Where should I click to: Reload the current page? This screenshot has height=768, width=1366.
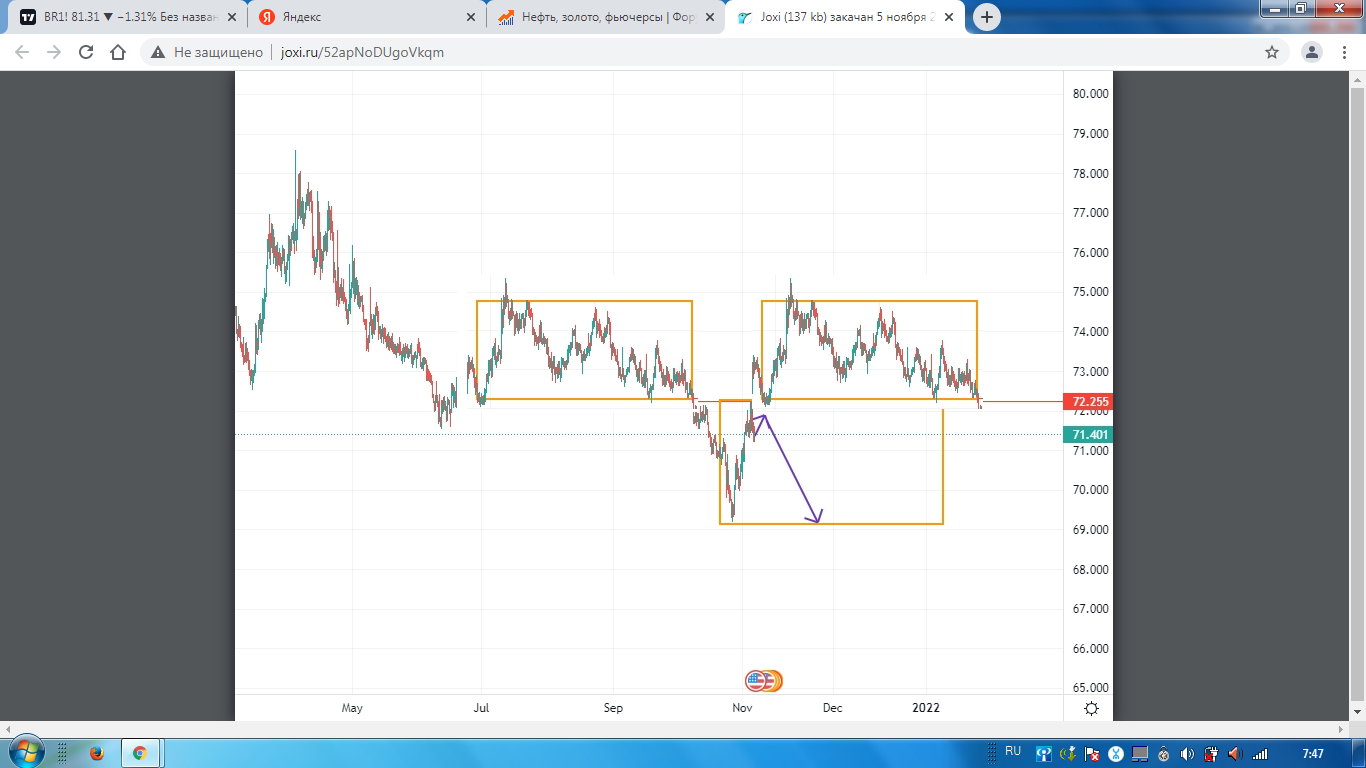point(86,52)
